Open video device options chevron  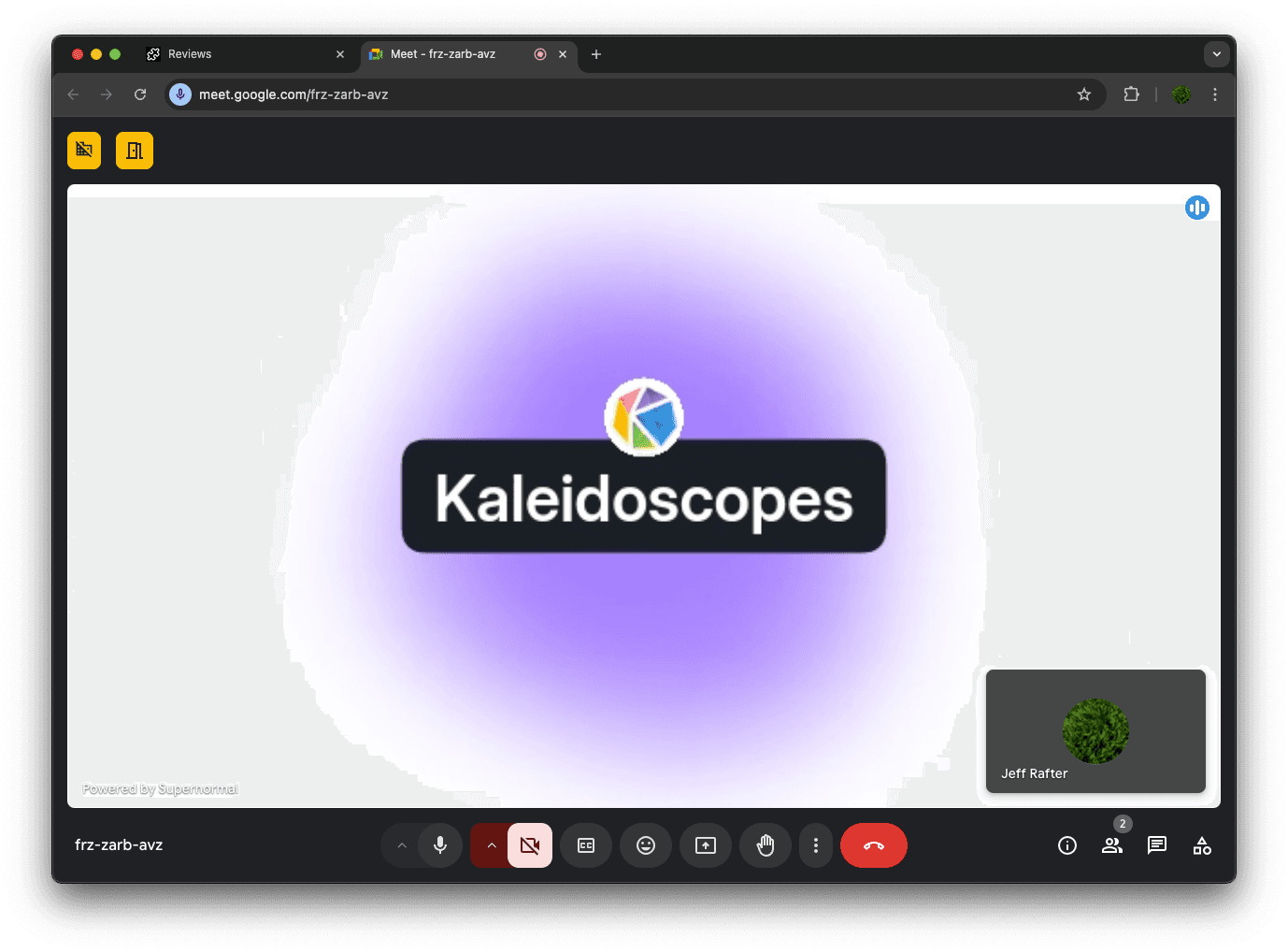point(492,845)
